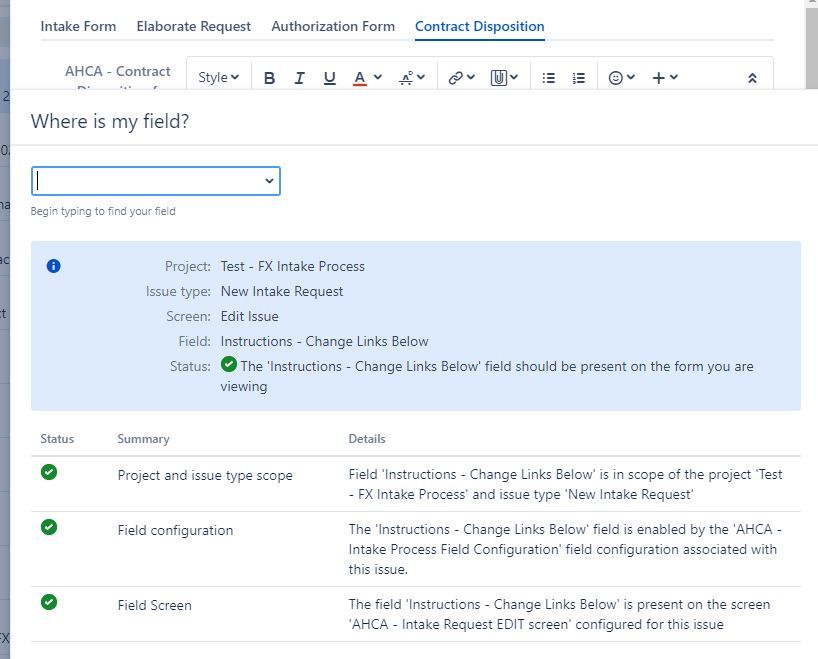Collapse the formatting toolbar with double chevron
This screenshot has height=659, width=818.
tap(753, 76)
